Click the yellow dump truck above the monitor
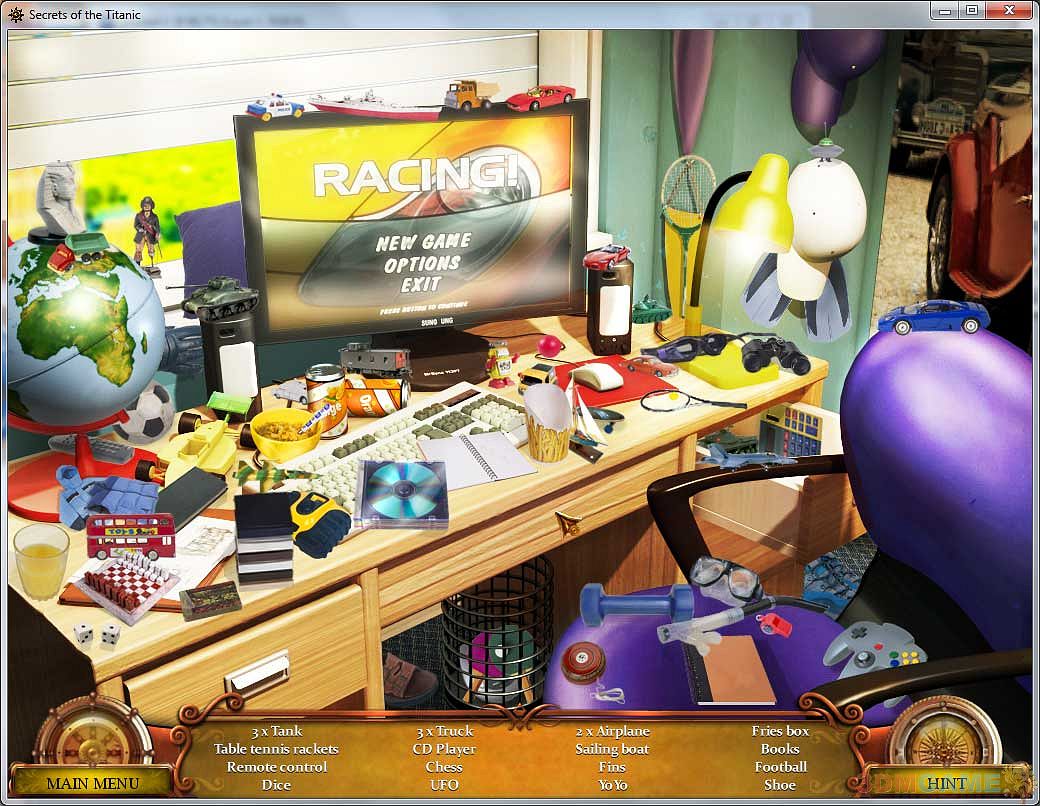This screenshot has width=1040, height=806. (x=471, y=95)
